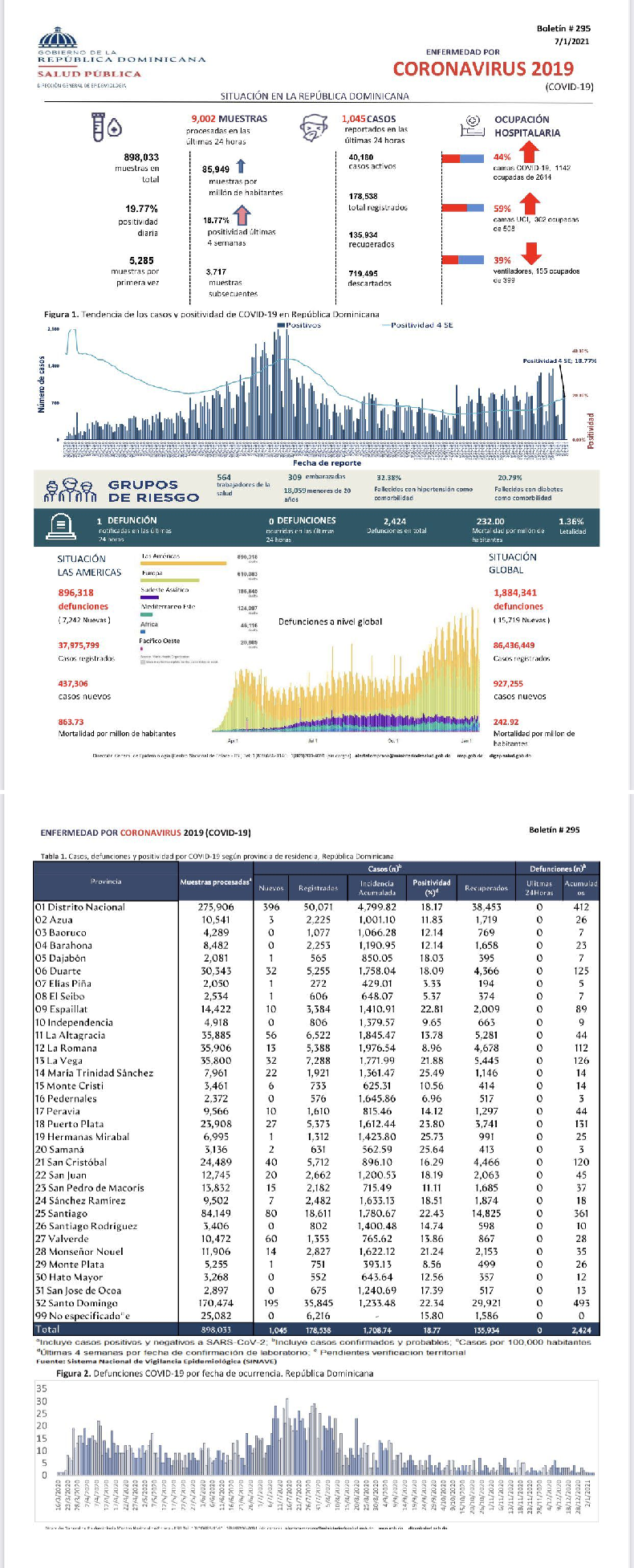The height and width of the screenshot is (1568, 634).
Task: Click the red up arrow beside 59%
Action: 527,205
